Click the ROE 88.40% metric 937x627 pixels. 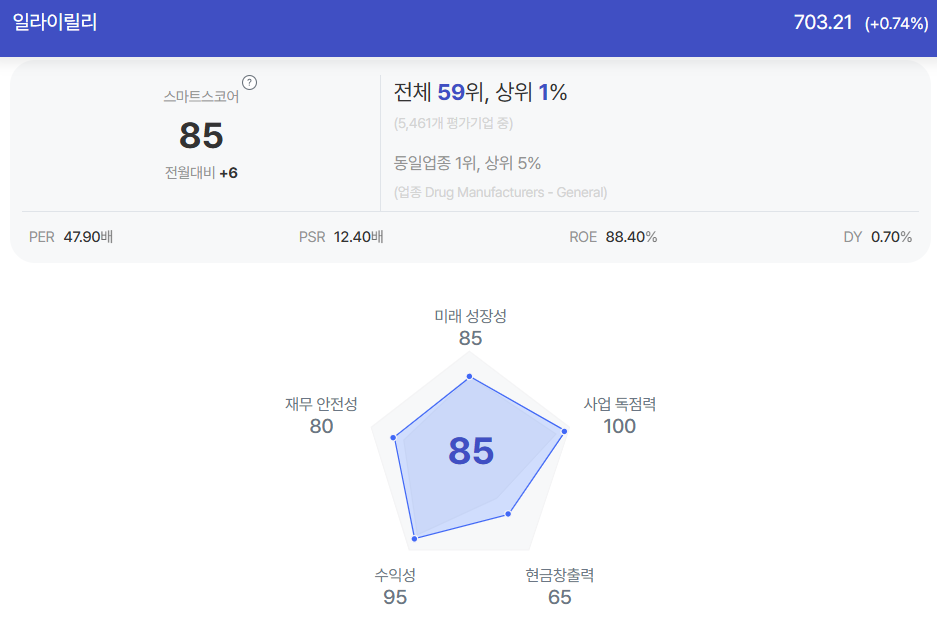point(613,237)
